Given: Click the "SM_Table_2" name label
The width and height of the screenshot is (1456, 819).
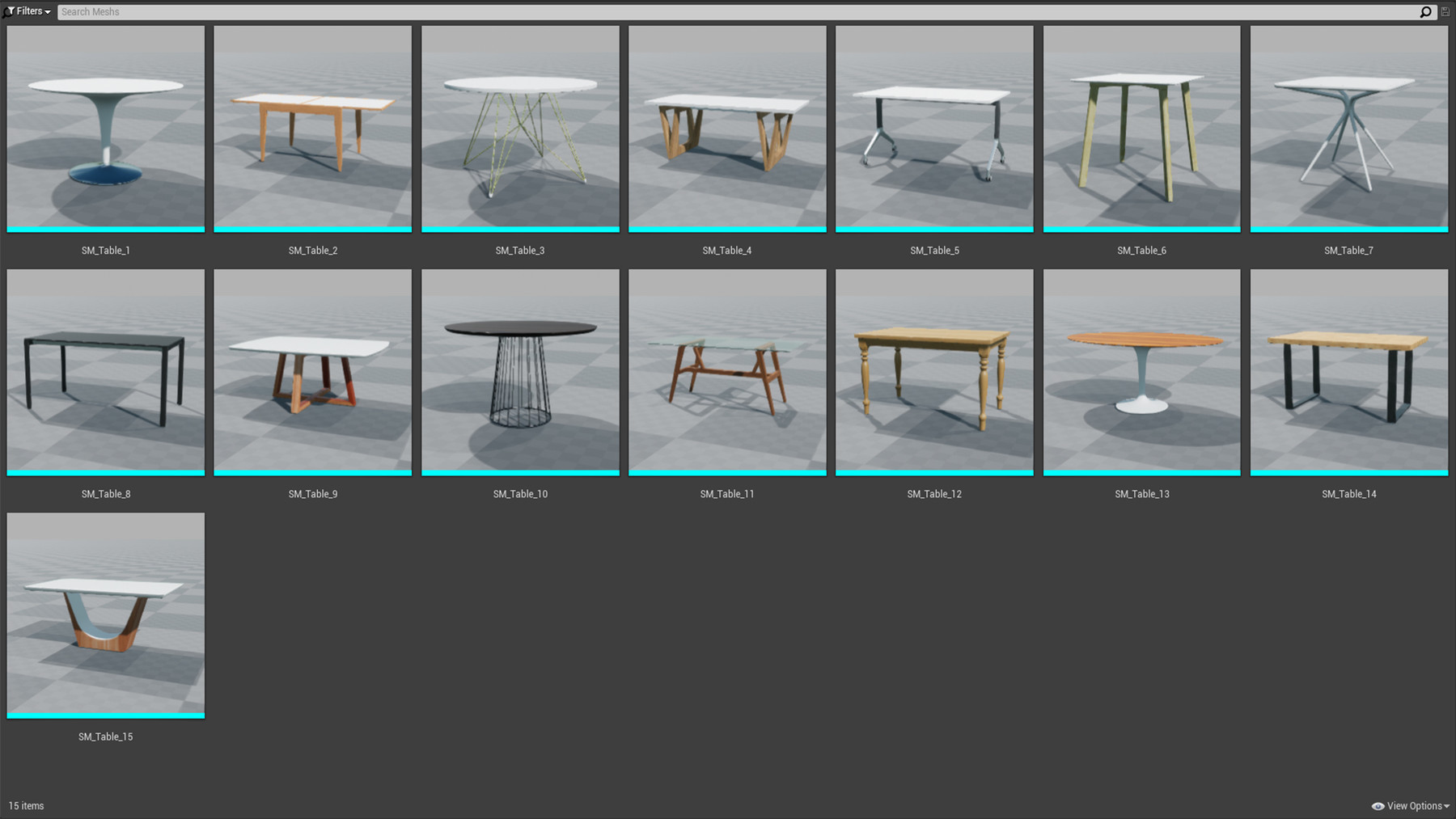Looking at the screenshot, I should pos(313,251).
